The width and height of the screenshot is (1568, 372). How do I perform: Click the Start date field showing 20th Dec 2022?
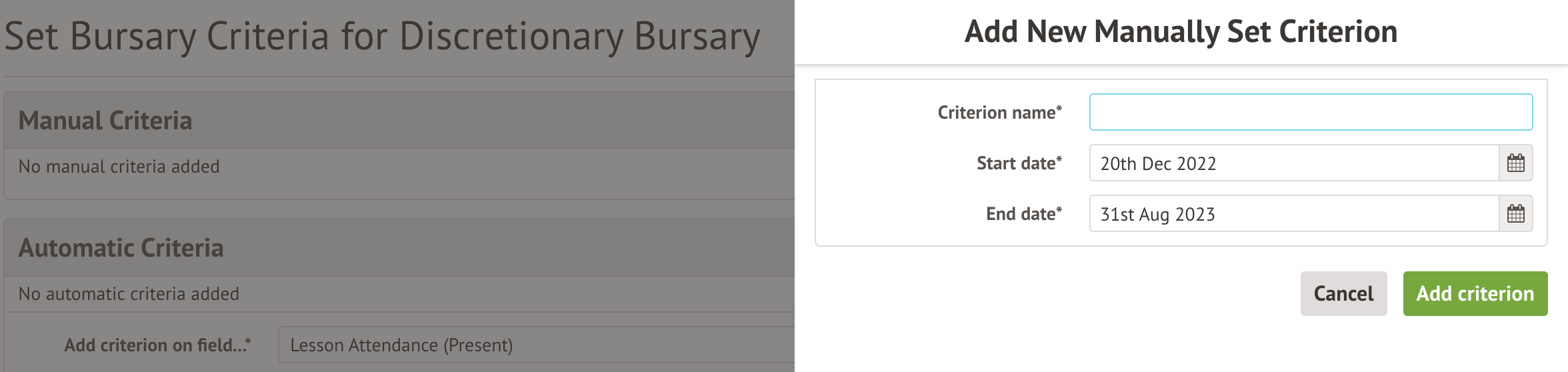[1293, 163]
